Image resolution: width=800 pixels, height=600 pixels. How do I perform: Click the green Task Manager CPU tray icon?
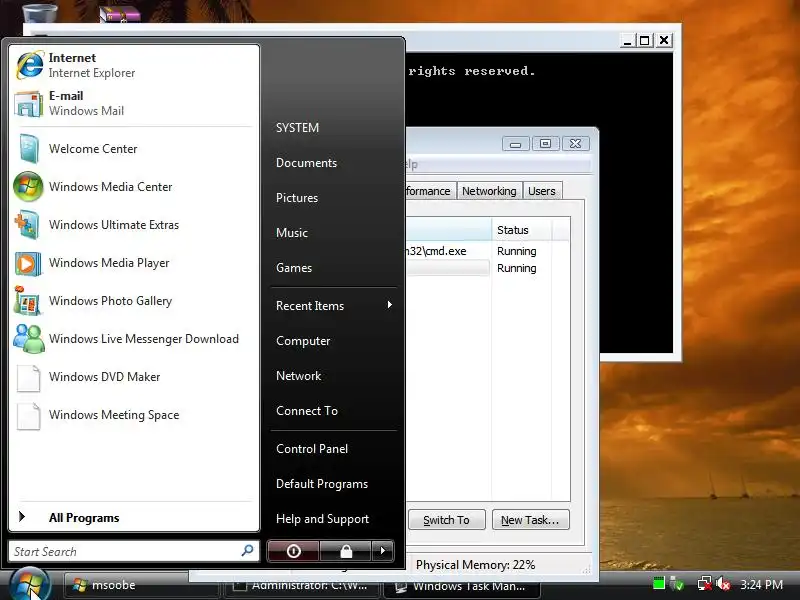[x=659, y=583]
